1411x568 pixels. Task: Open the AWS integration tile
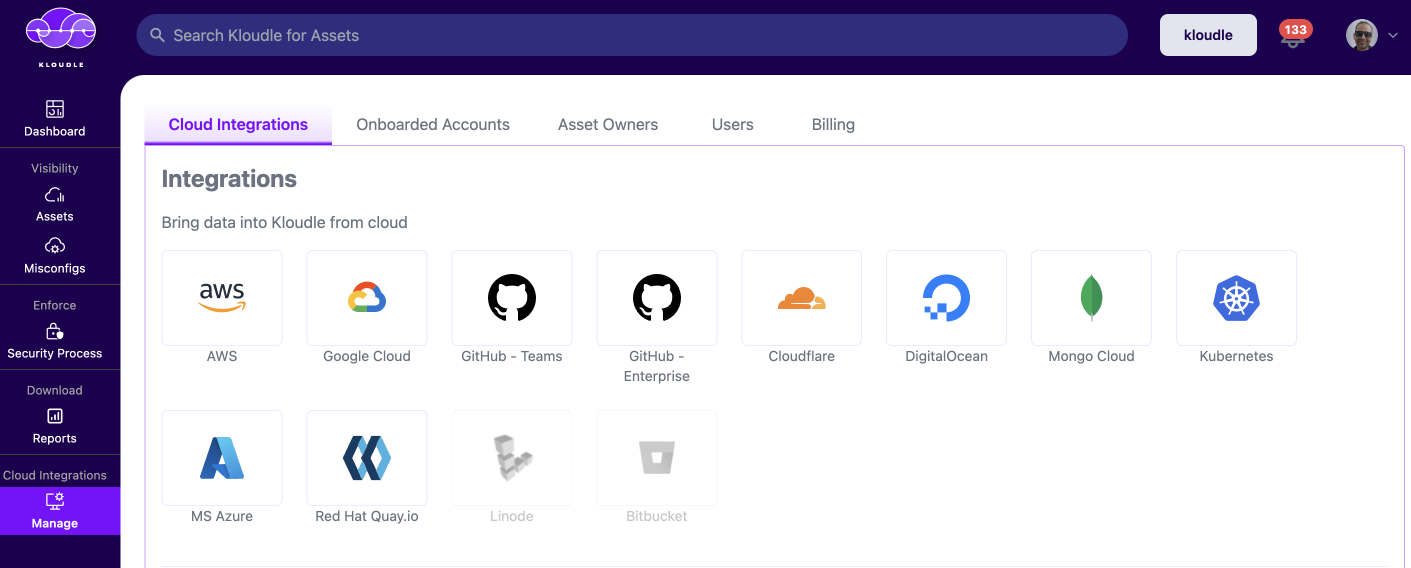(222, 298)
